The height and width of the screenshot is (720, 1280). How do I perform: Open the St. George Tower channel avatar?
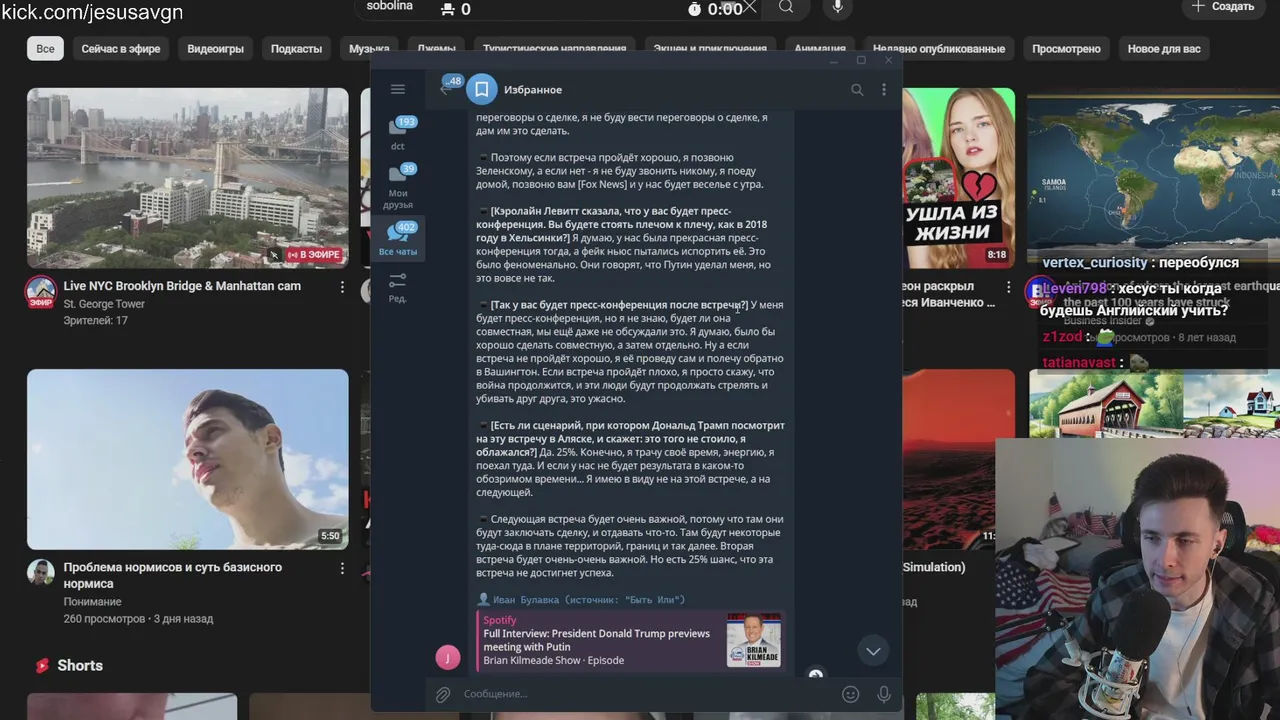[x=40, y=292]
